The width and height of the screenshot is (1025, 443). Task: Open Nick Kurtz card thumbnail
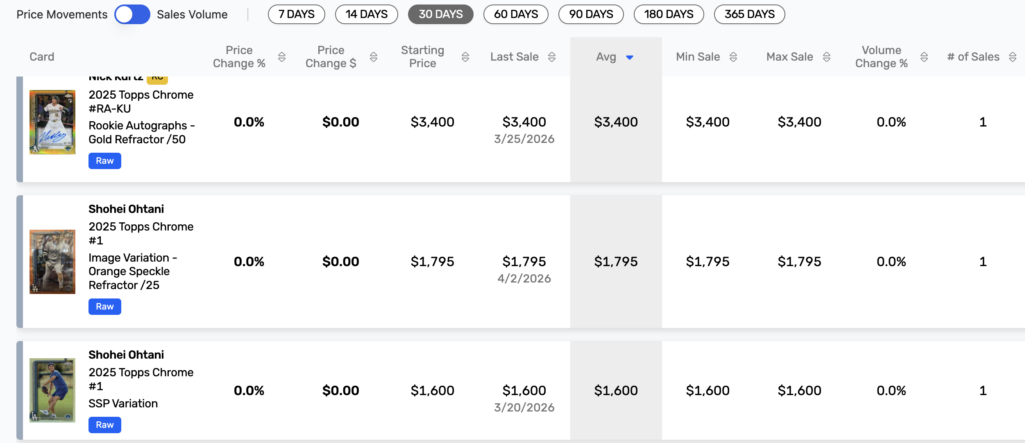click(x=53, y=122)
